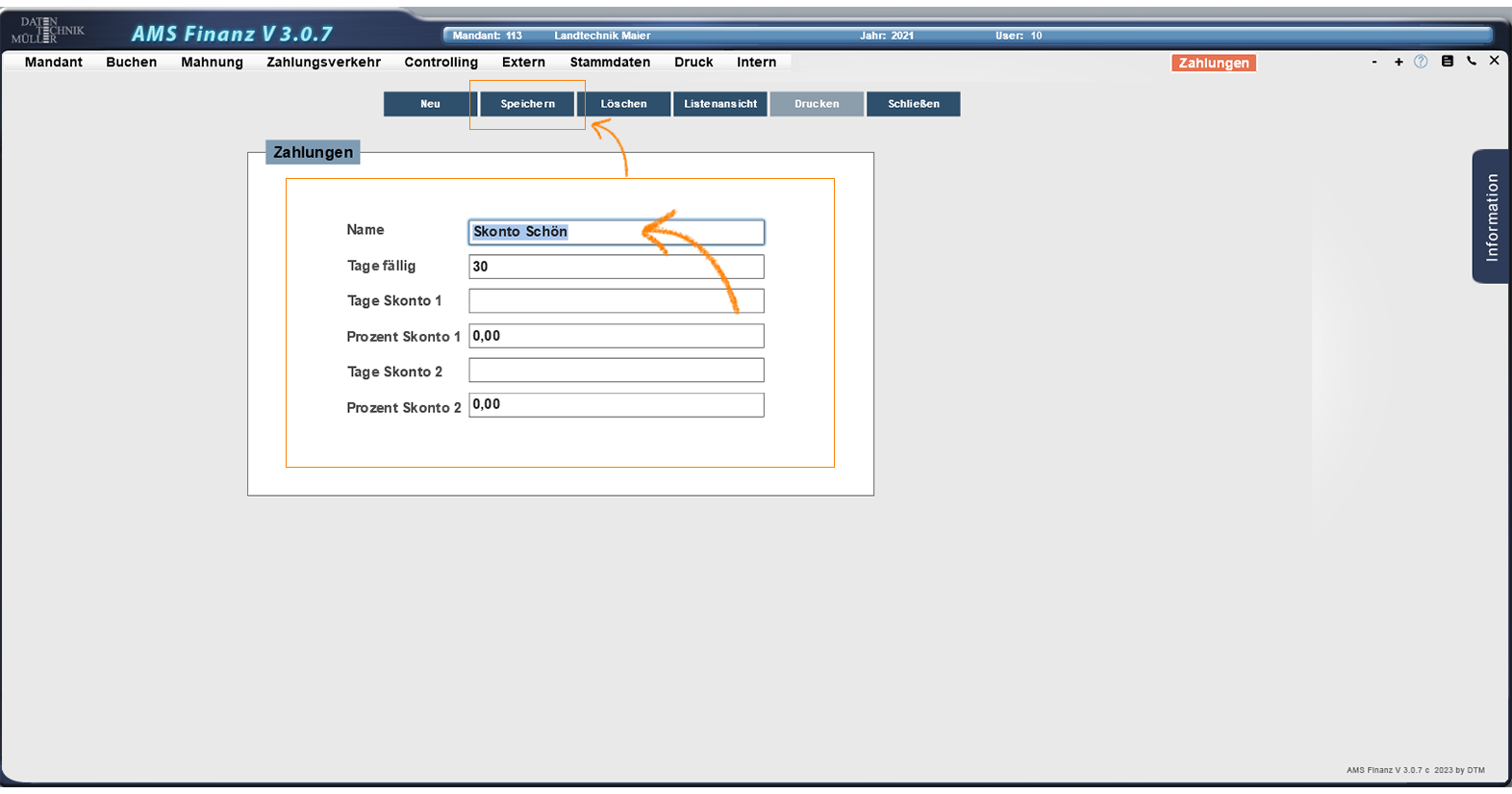This screenshot has height=794, width=1512.
Task: Click the Schließen button
Action: click(x=913, y=104)
